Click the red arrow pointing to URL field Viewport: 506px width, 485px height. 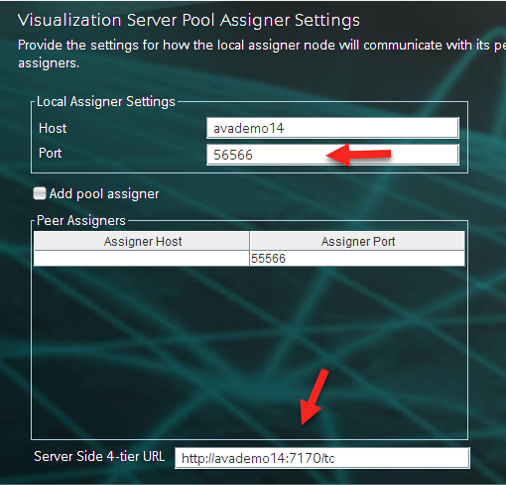pos(315,397)
